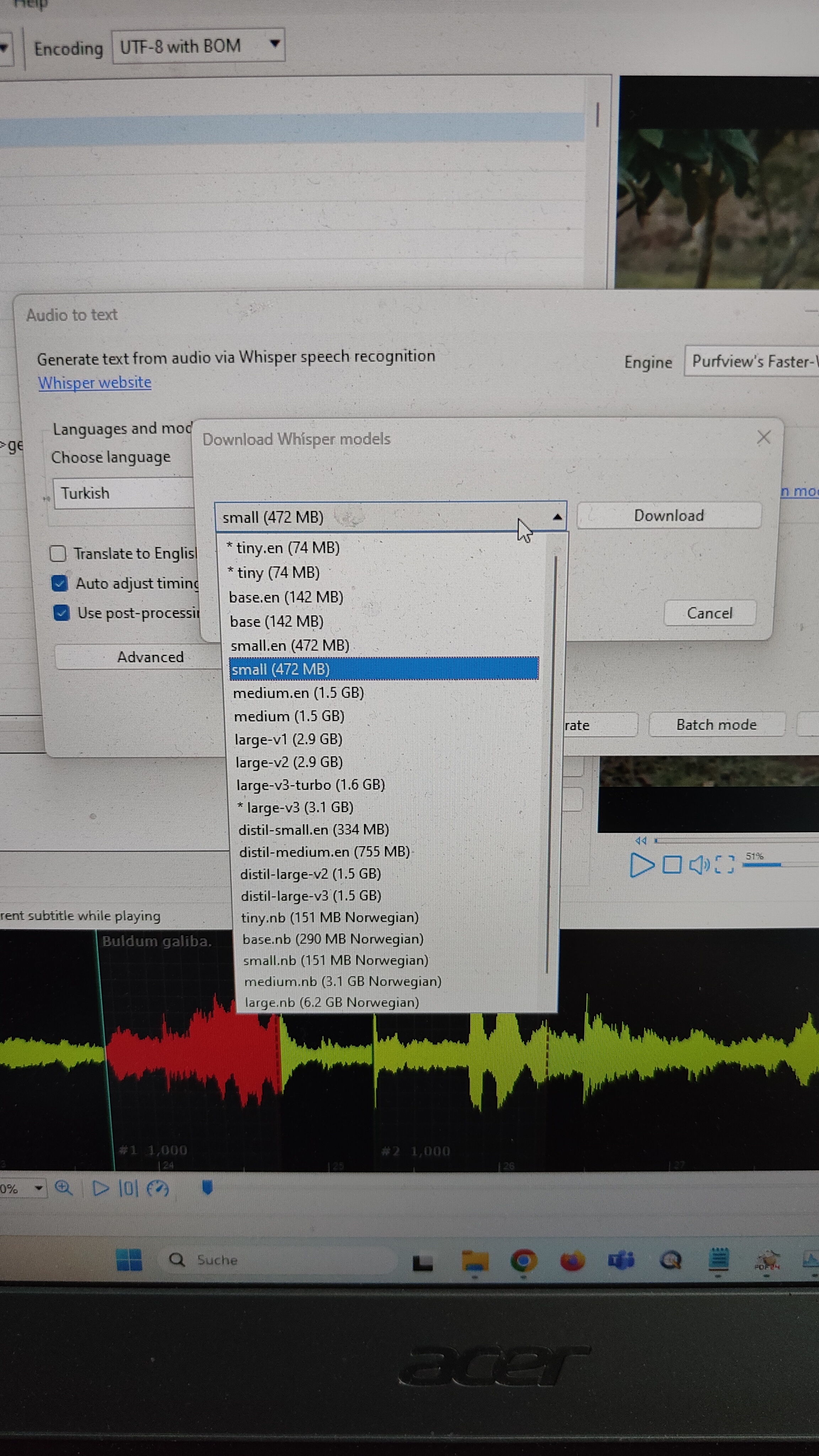Adjust the 51% volume slider
This screenshot has height=1456, width=819.
click(x=780, y=865)
